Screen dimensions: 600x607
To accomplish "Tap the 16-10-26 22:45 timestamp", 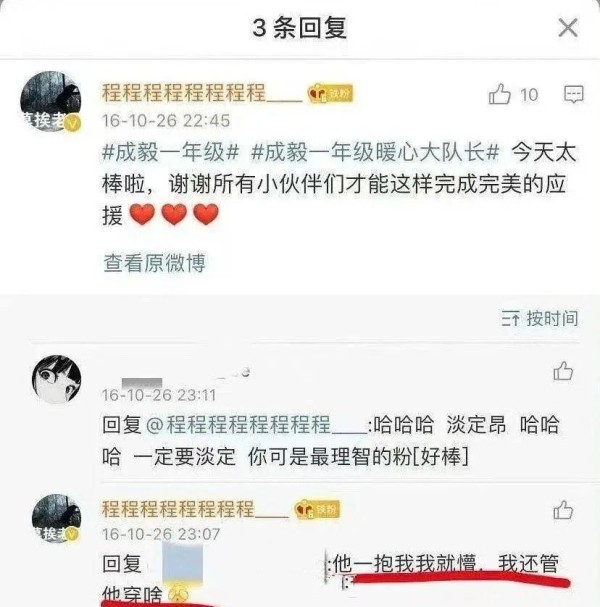I will tap(166, 121).
